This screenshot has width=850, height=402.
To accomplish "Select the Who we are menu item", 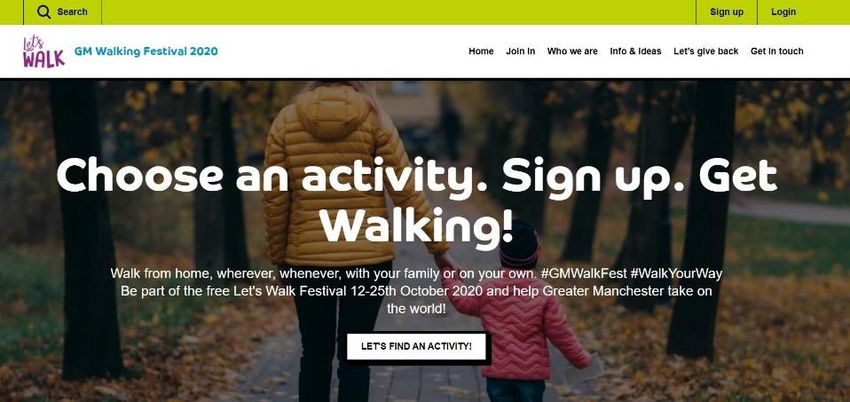I will tap(572, 51).
